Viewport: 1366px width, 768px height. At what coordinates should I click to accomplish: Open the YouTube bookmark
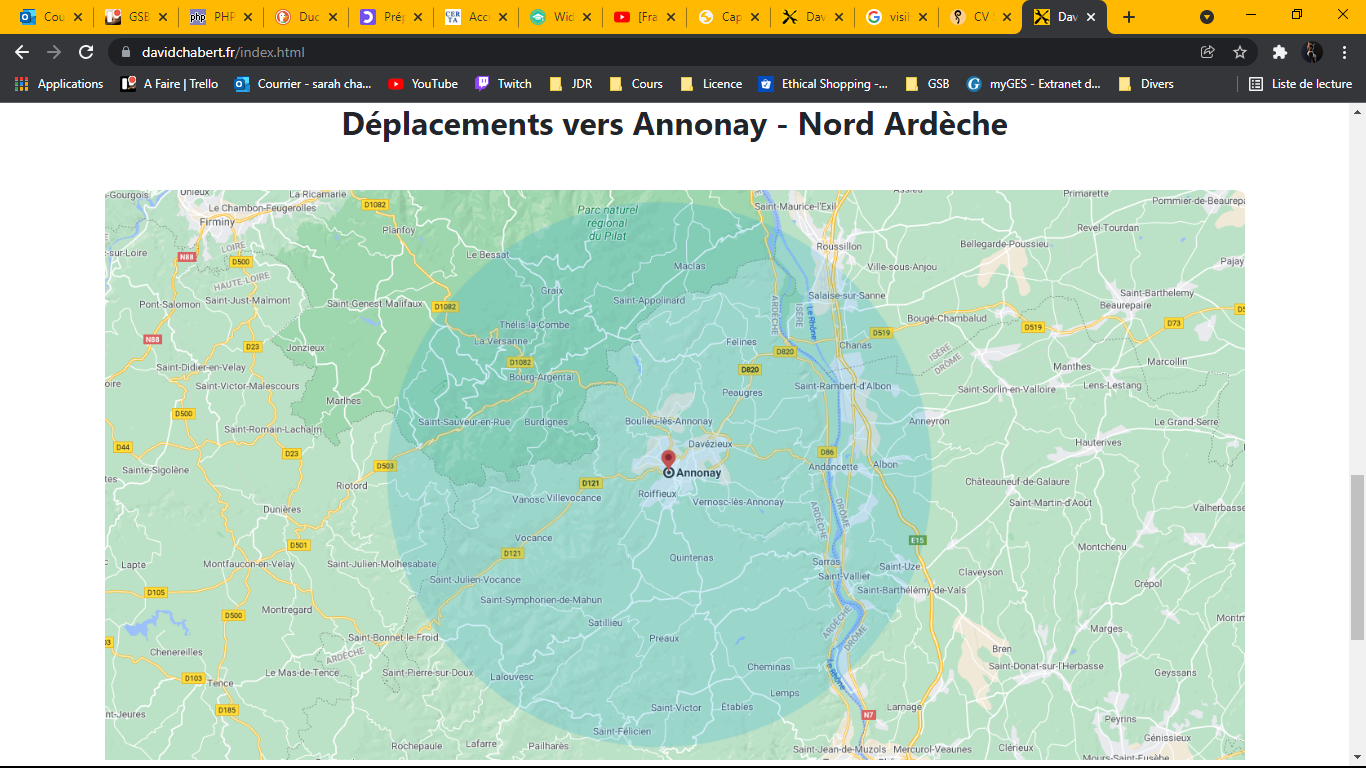tap(423, 84)
